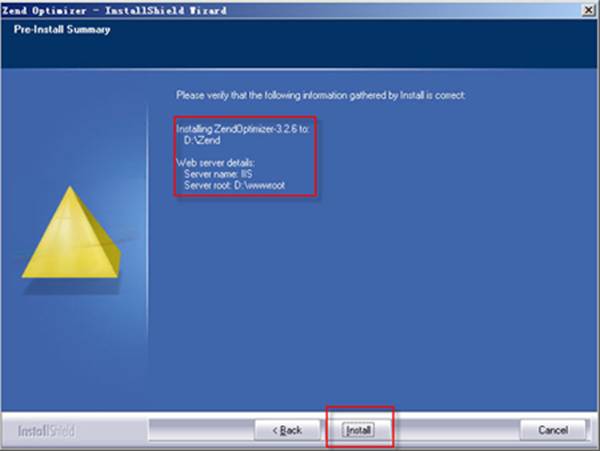Click the grey button bar between logo and Back
Viewport: 600px width, 451px height.
[x=202, y=430]
